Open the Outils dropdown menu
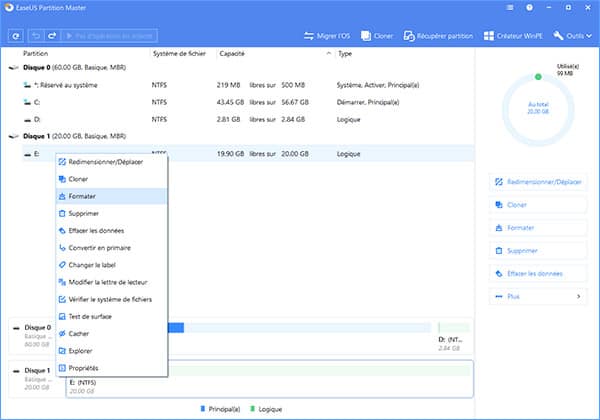 (571, 36)
